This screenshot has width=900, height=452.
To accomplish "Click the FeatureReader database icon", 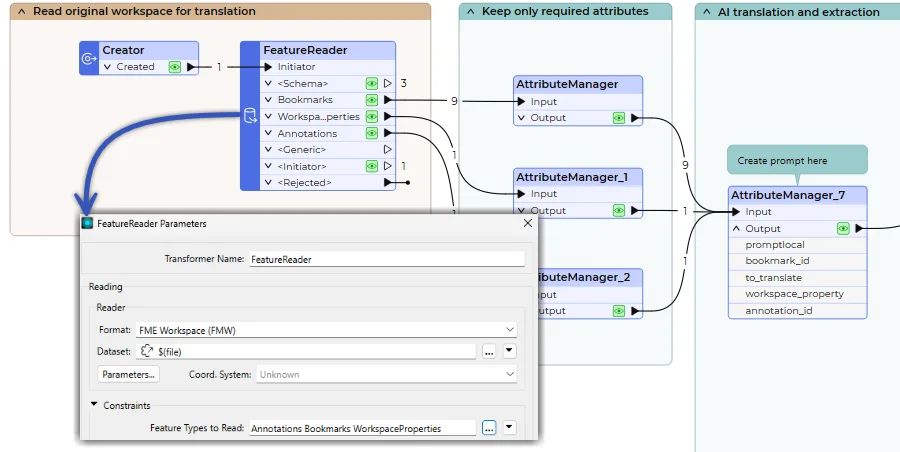I will pyautogui.click(x=250, y=116).
